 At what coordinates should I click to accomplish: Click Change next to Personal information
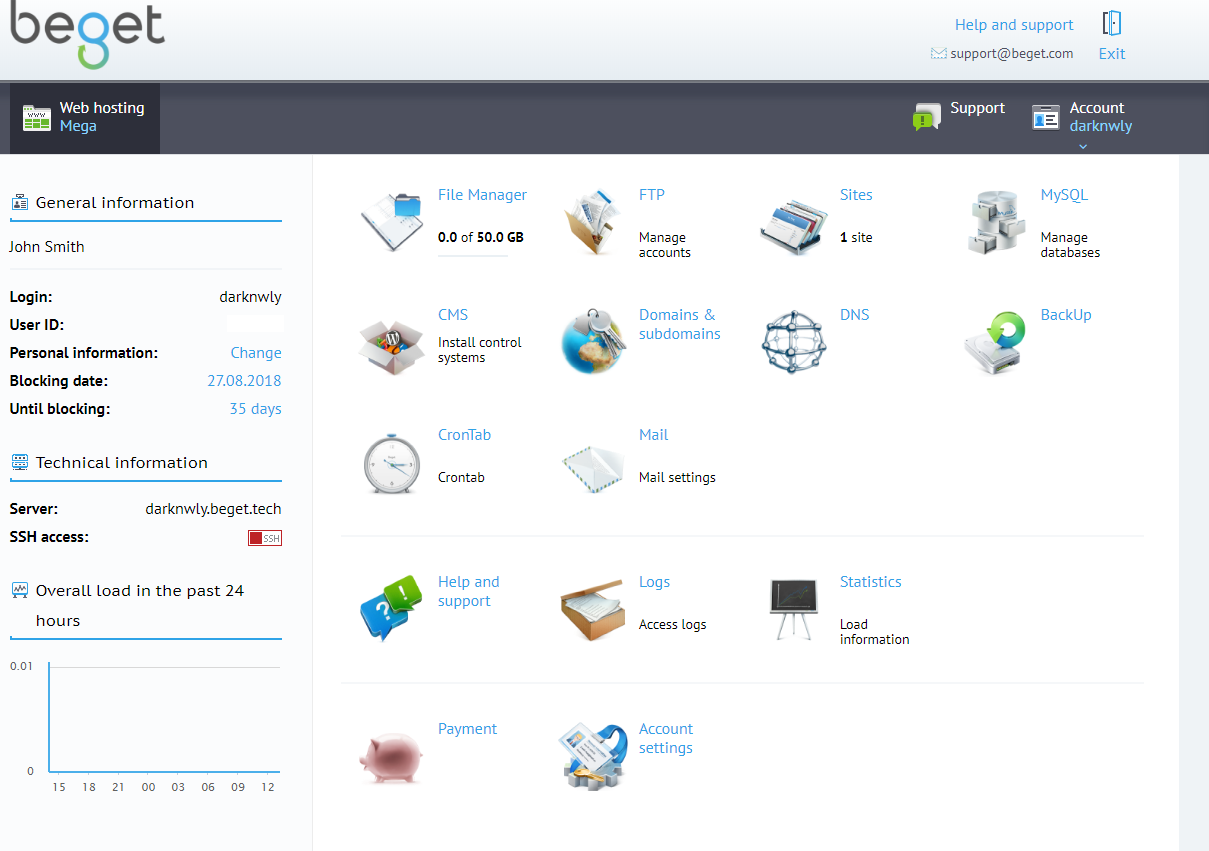click(256, 353)
